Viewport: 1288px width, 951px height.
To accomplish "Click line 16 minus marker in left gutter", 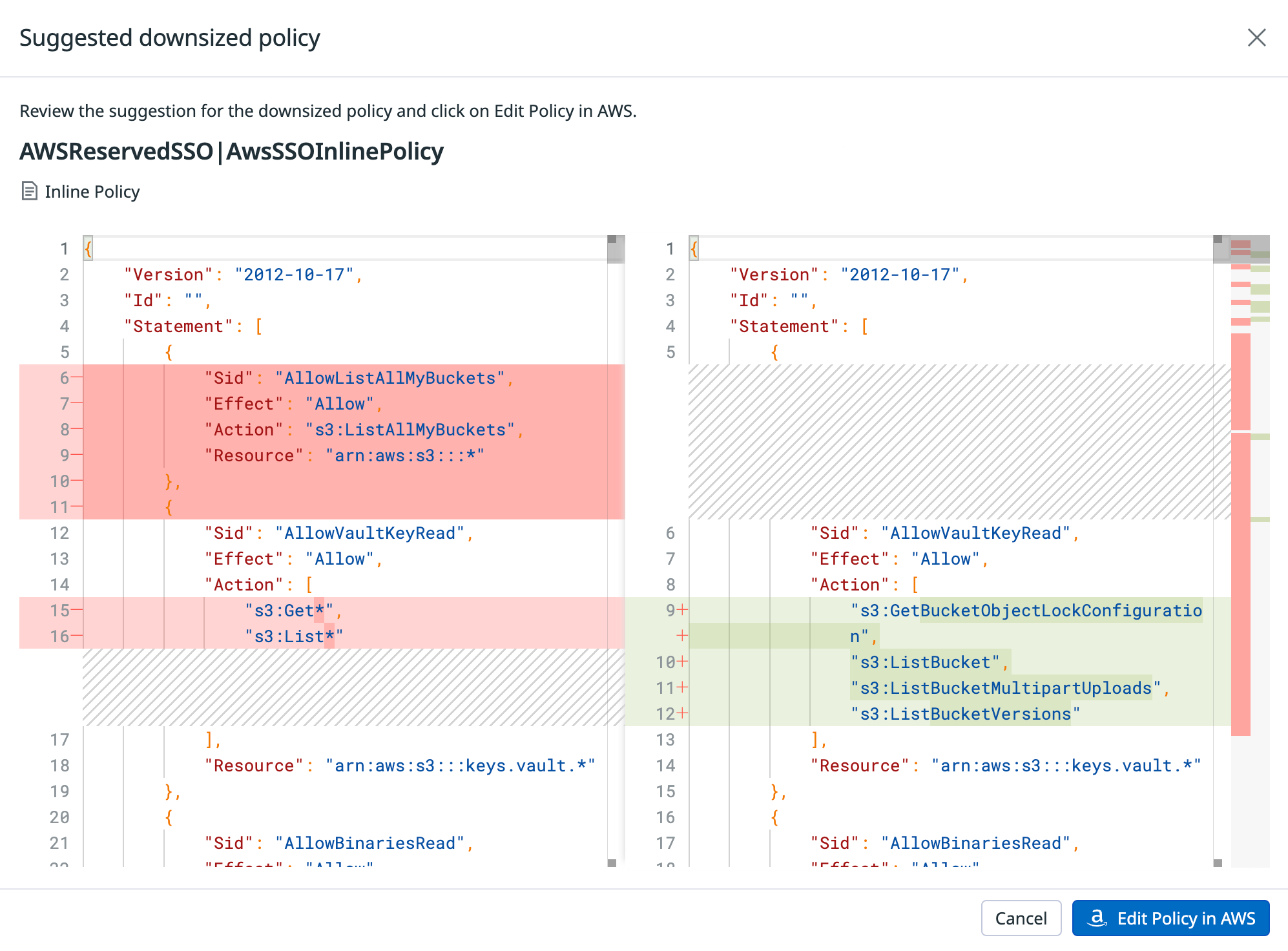I will (x=76, y=635).
